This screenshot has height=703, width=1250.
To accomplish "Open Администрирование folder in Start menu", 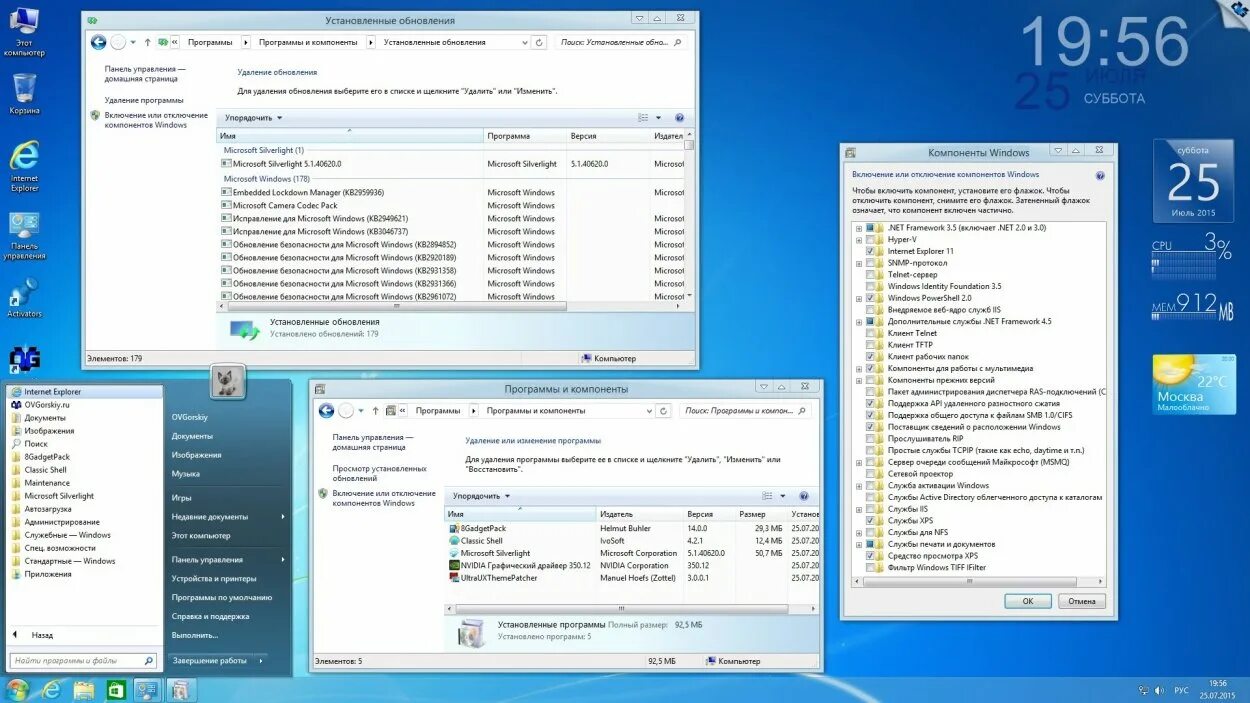I will click(62, 522).
